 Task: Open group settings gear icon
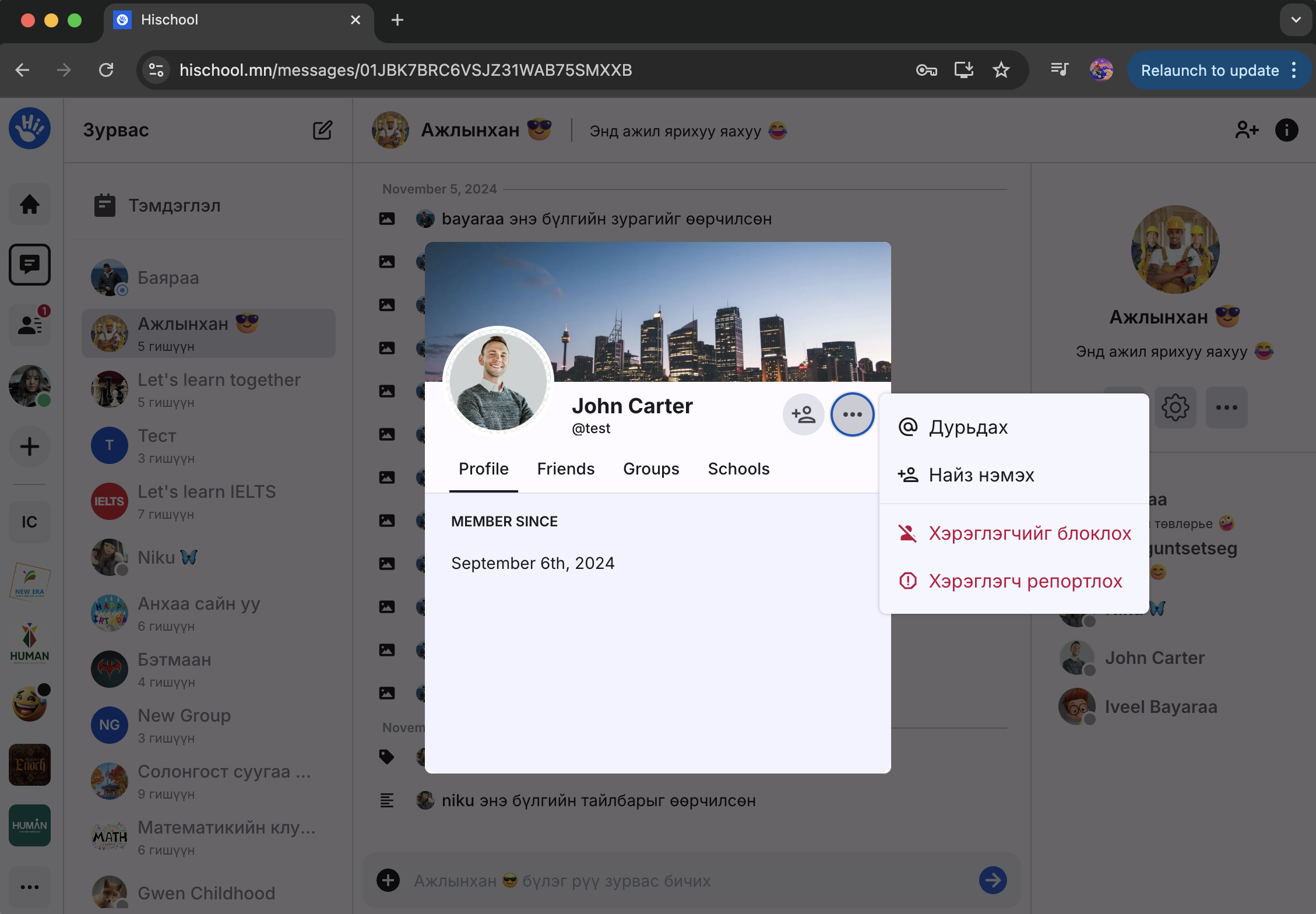click(x=1175, y=407)
